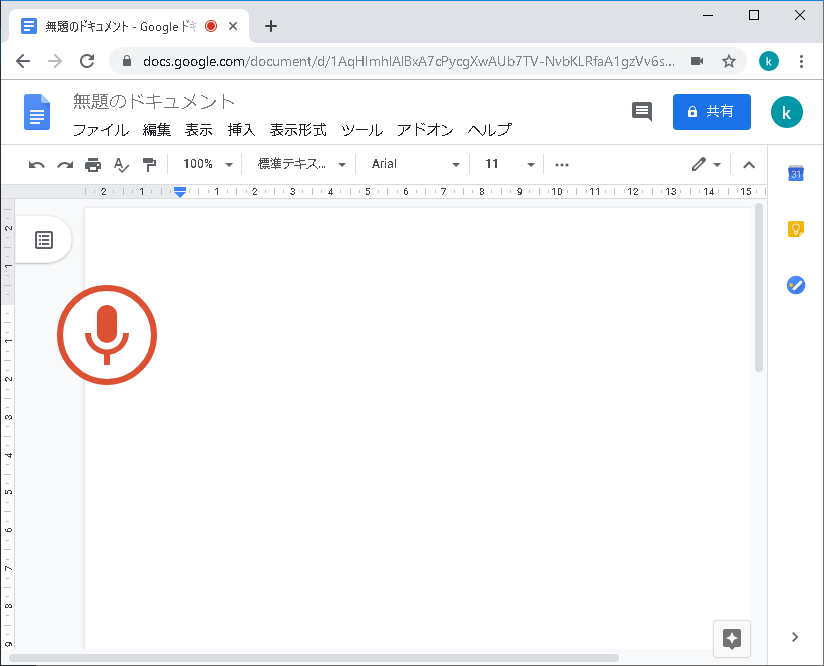The height and width of the screenshot is (666, 824).
Task: Open comment history speech bubble icon
Action: coord(642,112)
